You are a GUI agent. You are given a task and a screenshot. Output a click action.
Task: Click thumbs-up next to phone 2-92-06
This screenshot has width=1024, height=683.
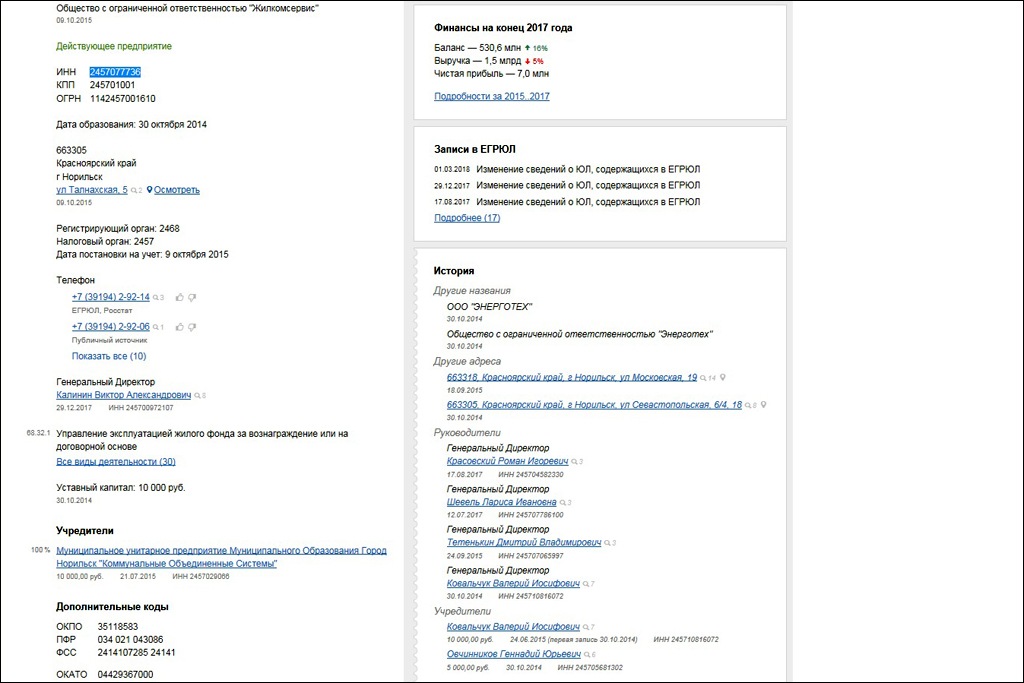180,327
